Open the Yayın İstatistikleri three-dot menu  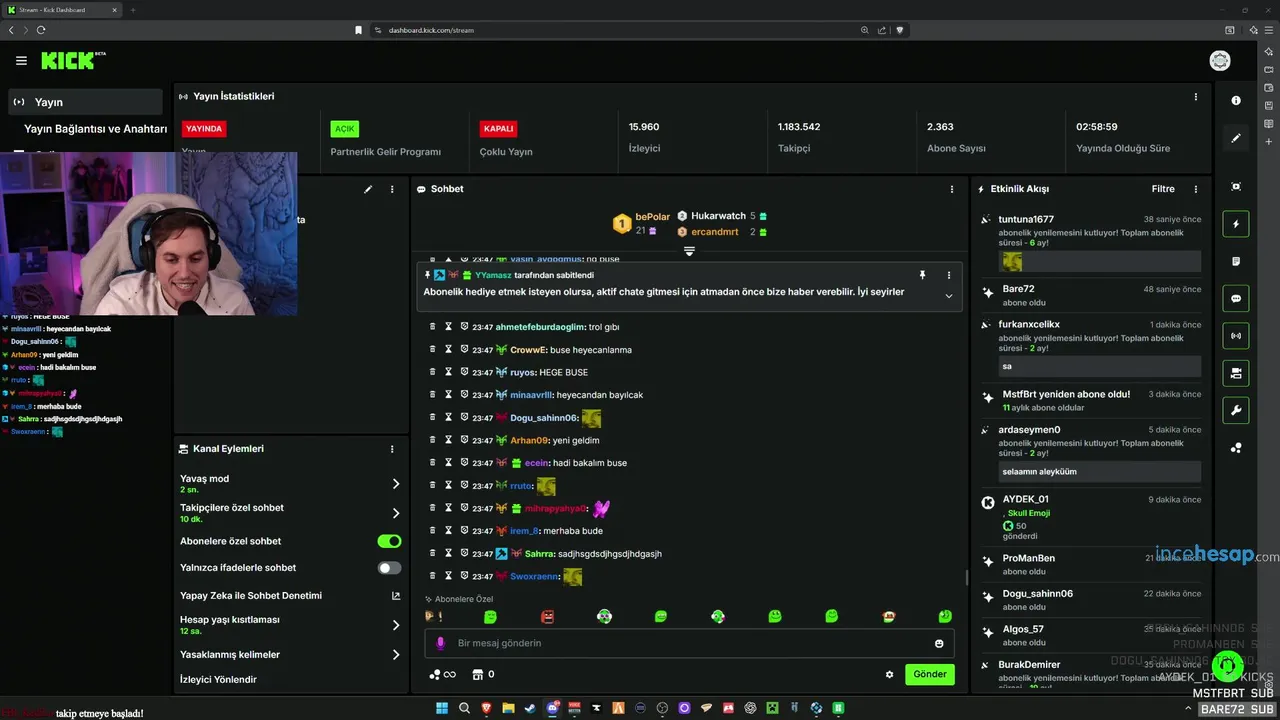(x=1195, y=97)
